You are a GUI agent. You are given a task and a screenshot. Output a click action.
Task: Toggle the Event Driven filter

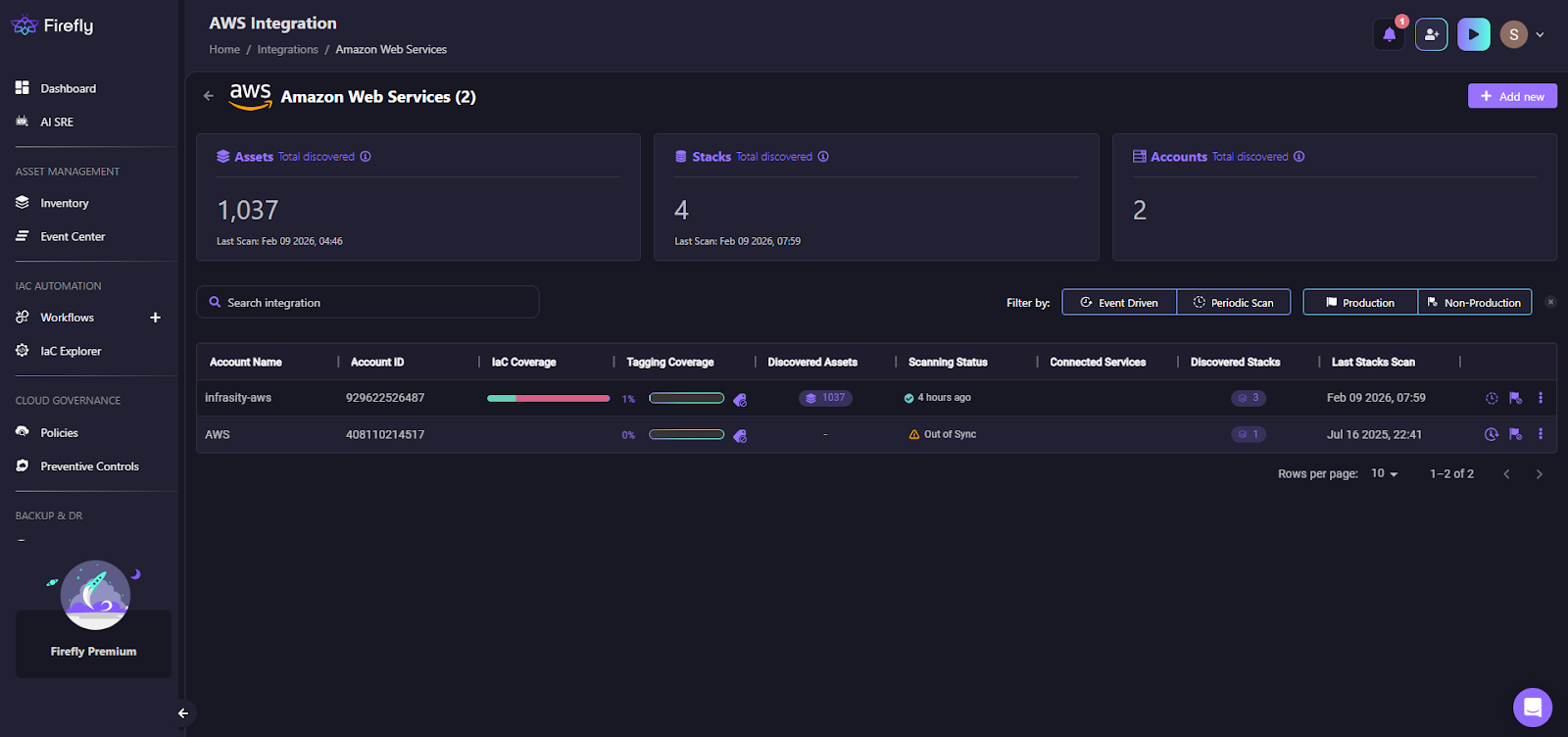pyautogui.click(x=1119, y=303)
